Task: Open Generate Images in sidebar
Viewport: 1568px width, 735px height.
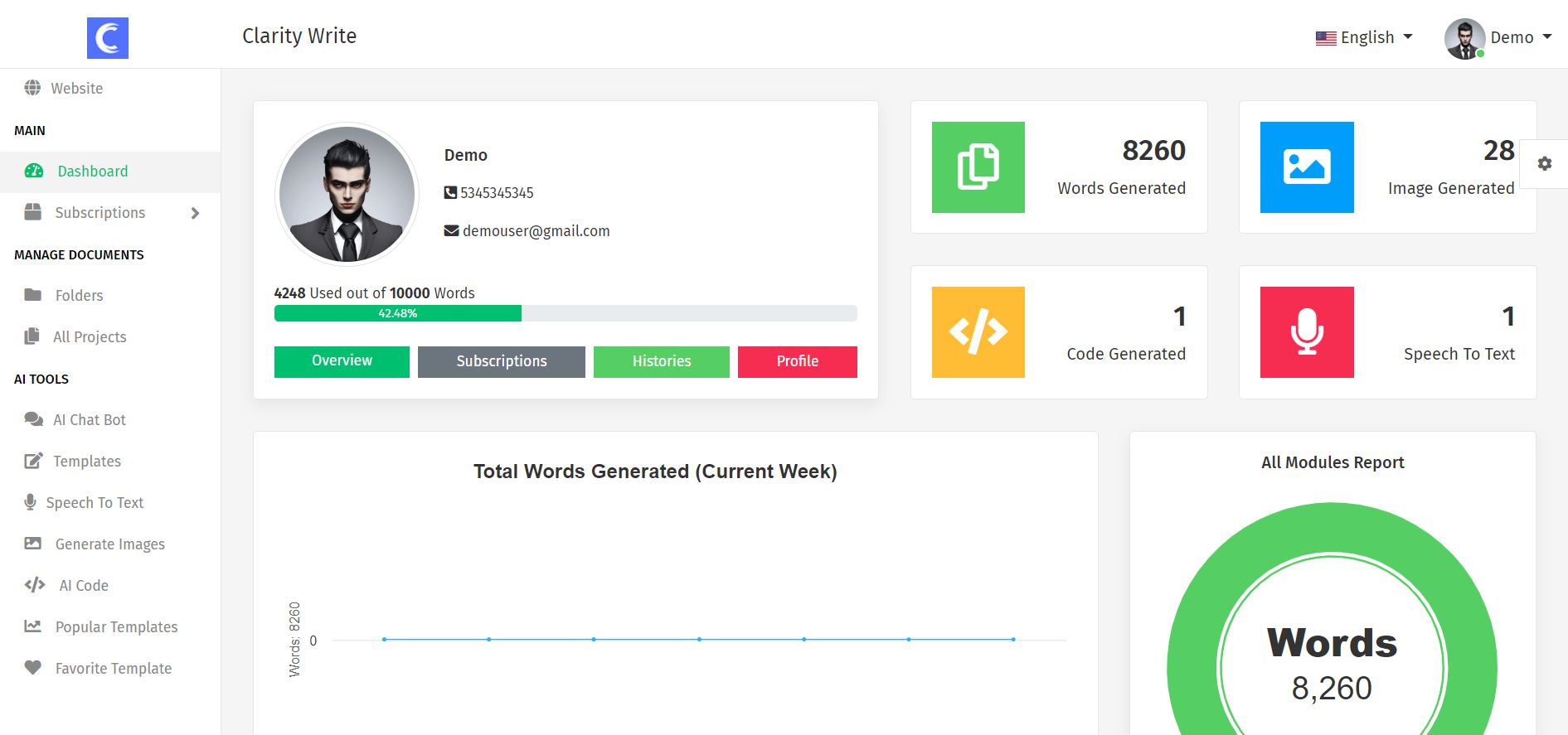Action: point(110,544)
